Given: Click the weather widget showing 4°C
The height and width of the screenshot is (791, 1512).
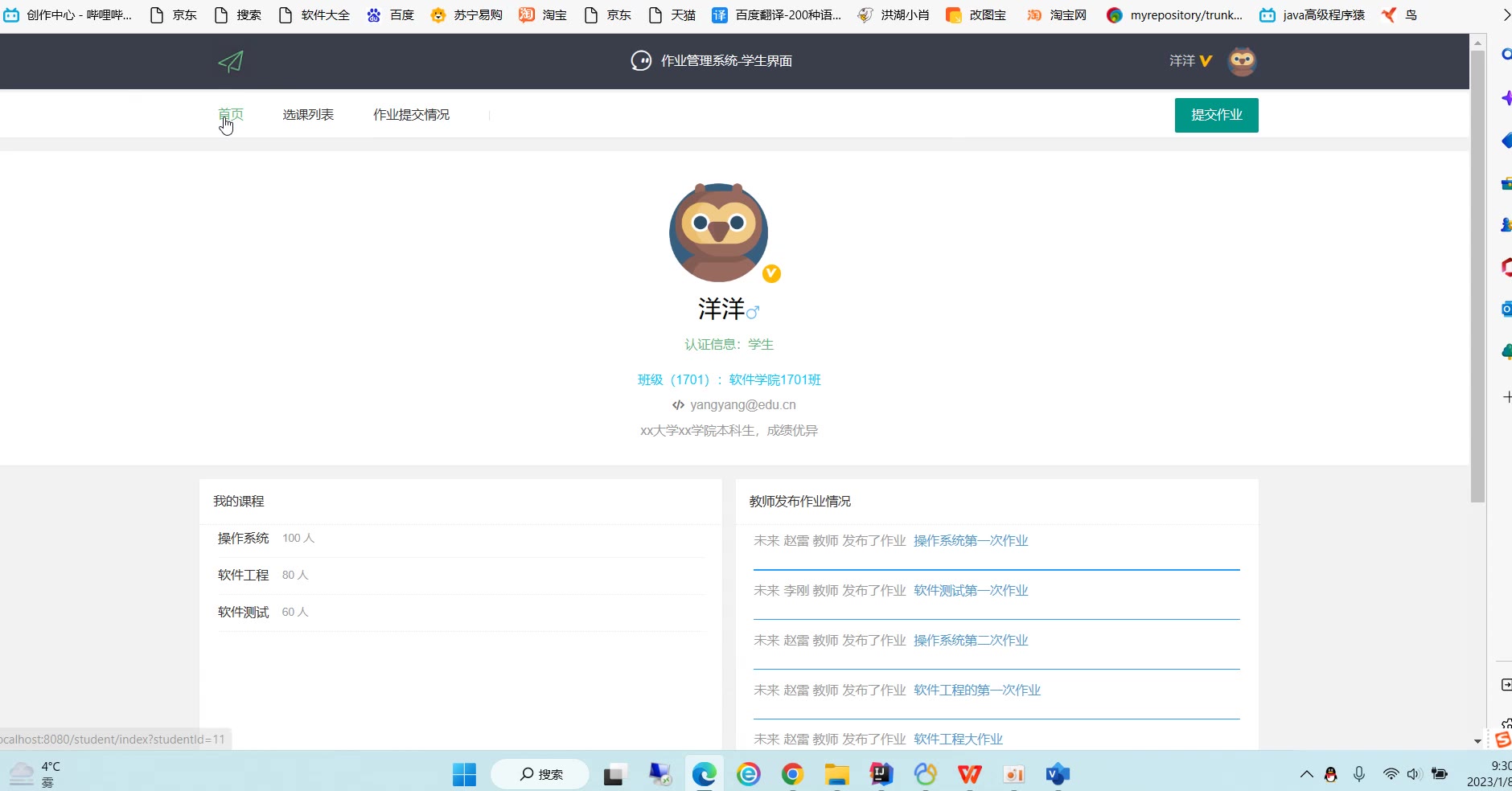Looking at the screenshot, I should coord(34,774).
